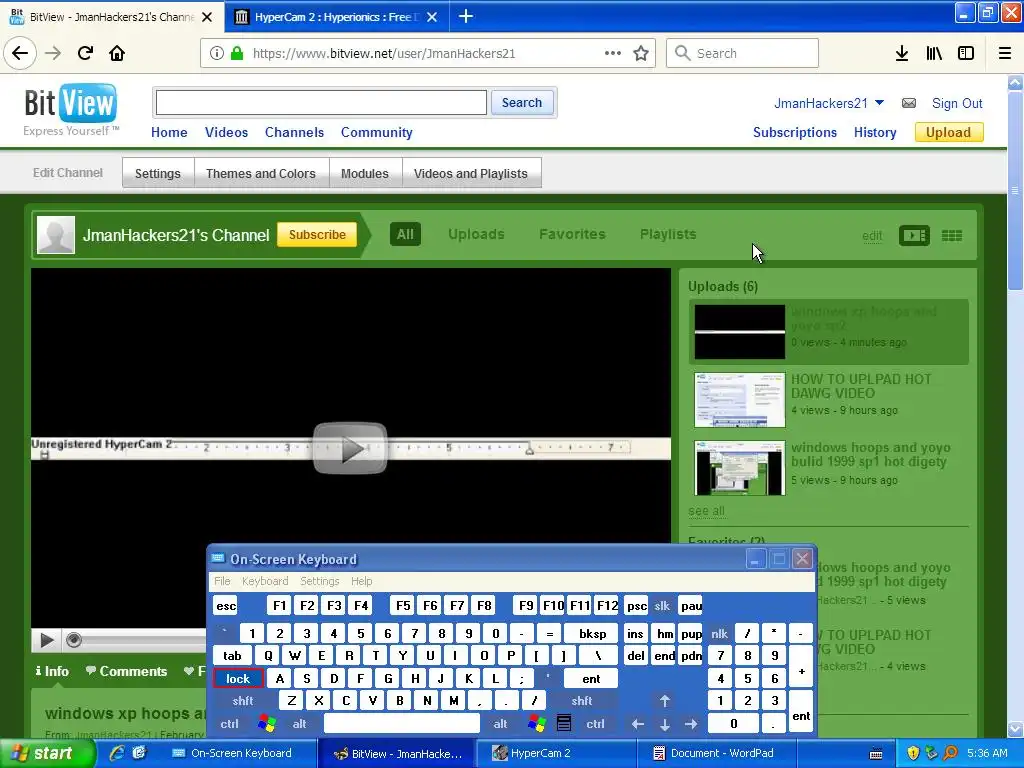Open the browser home page icon
1024x768 pixels.
point(117,53)
